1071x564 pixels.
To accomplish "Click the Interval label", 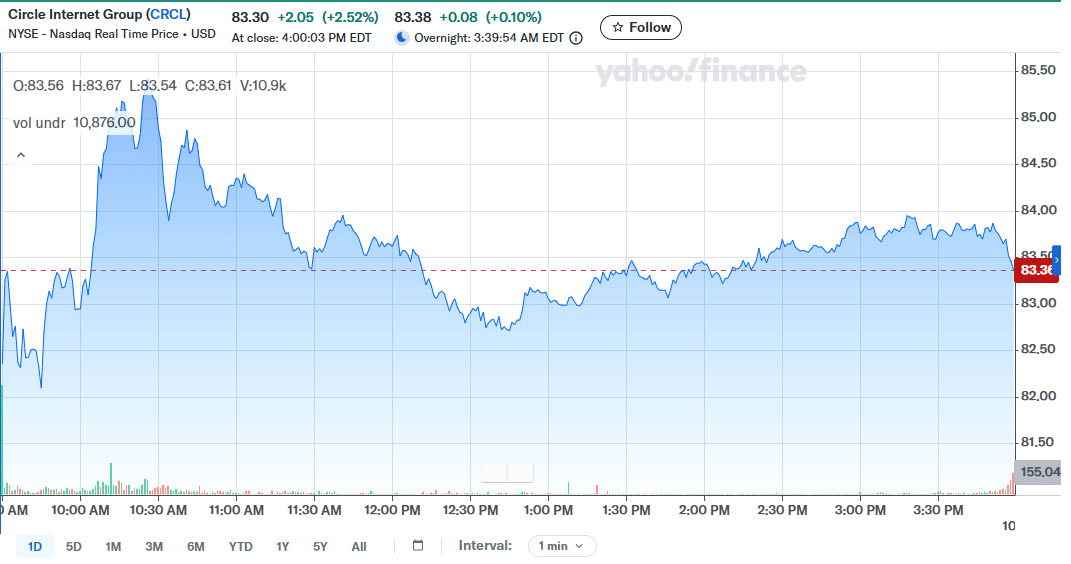I will [485, 546].
